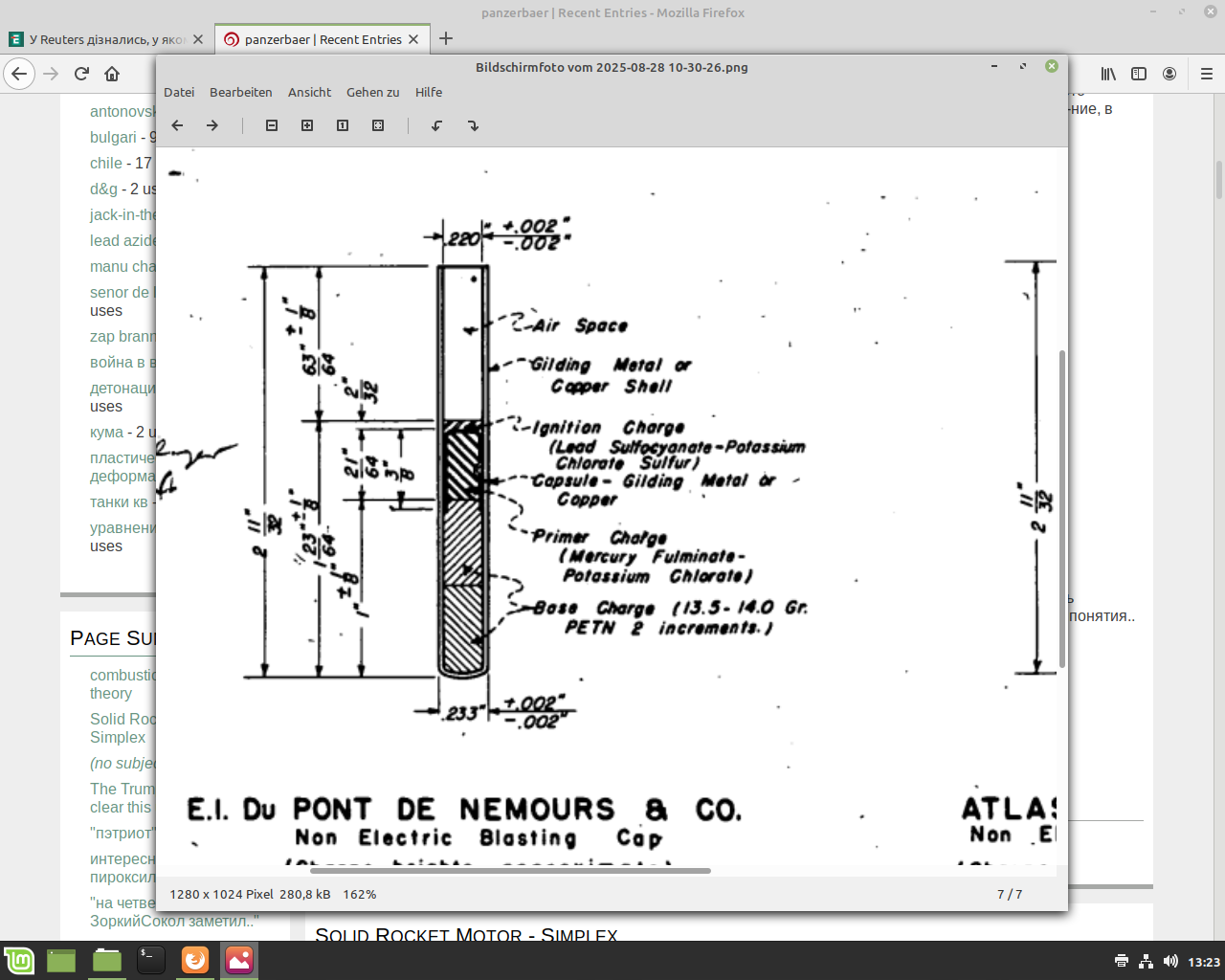Viewport: 1225px width, 980px height.
Task: Toggle Firefox sidebar view
Action: coord(1139,74)
